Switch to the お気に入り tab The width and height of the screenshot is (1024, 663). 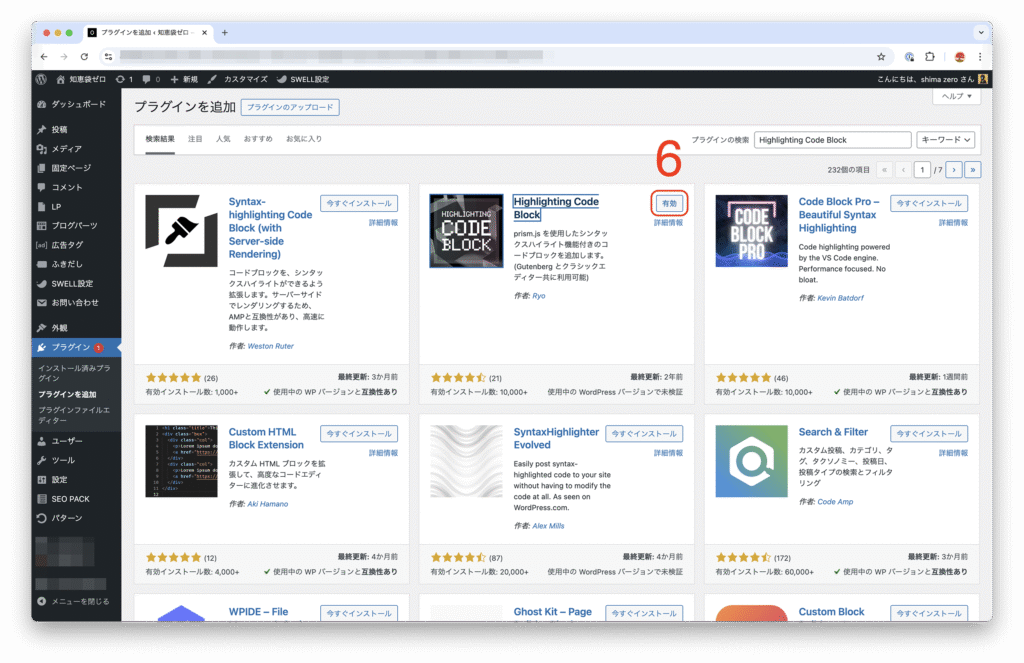pos(304,139)
